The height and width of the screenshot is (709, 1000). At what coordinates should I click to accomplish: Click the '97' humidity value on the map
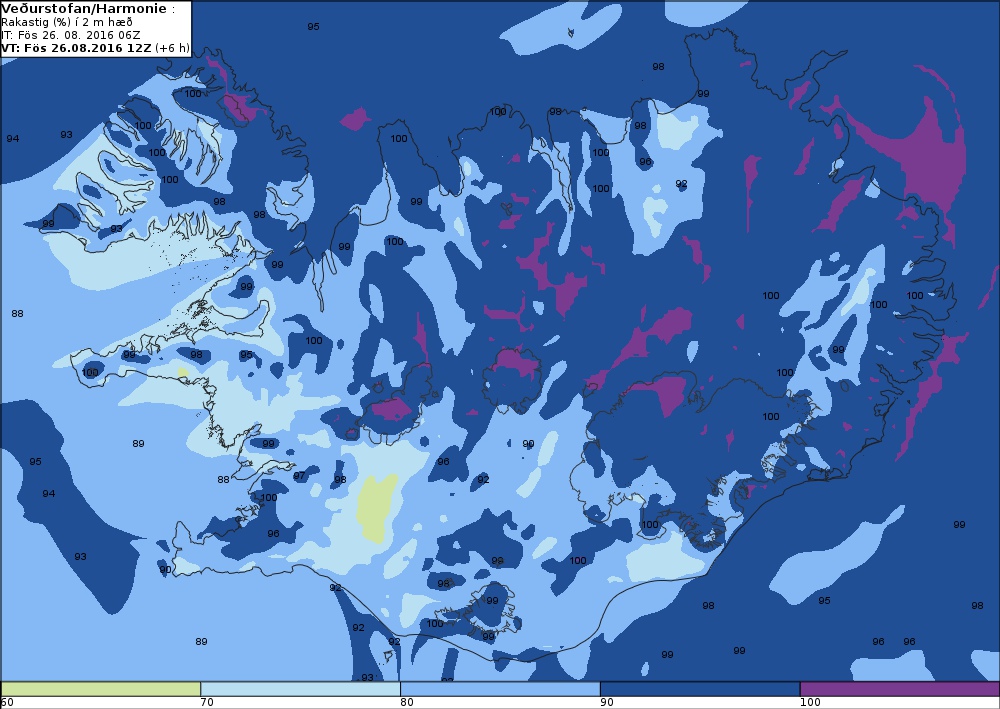tap(299, 476)
